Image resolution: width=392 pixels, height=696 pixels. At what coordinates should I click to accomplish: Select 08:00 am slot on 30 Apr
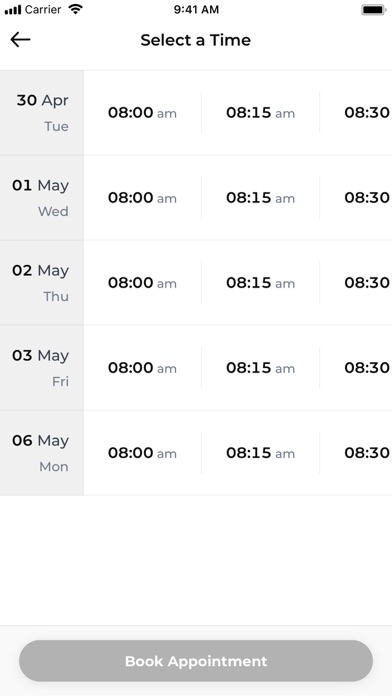click(x=143, y=113)
